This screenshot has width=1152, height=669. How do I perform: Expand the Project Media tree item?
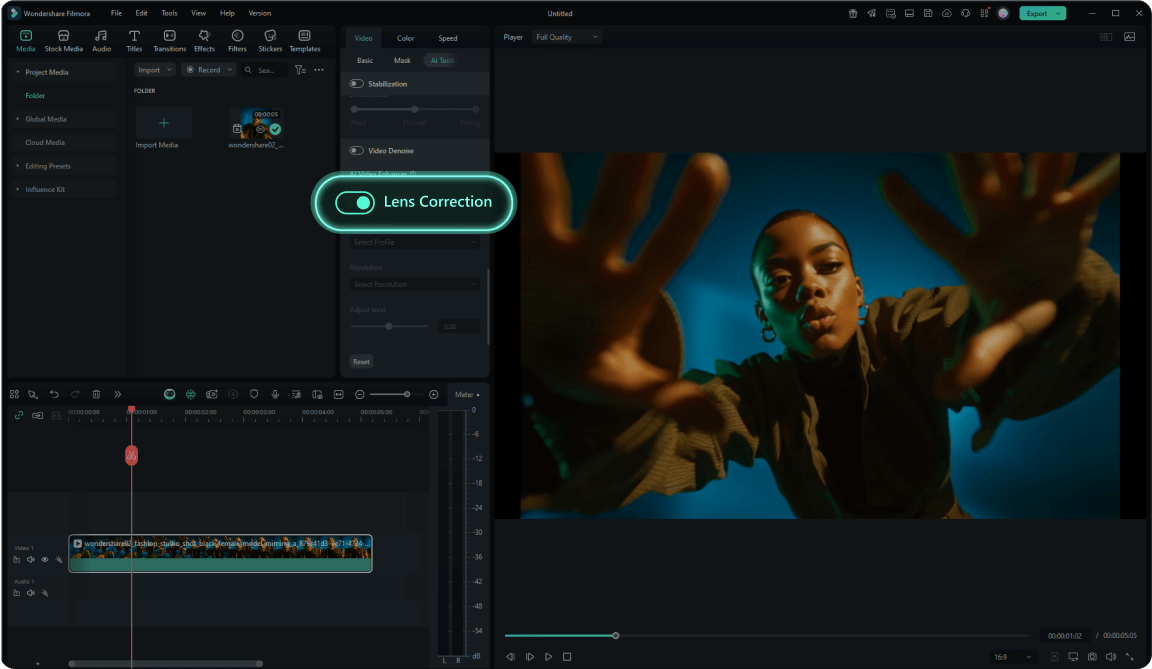click(18, 72)
